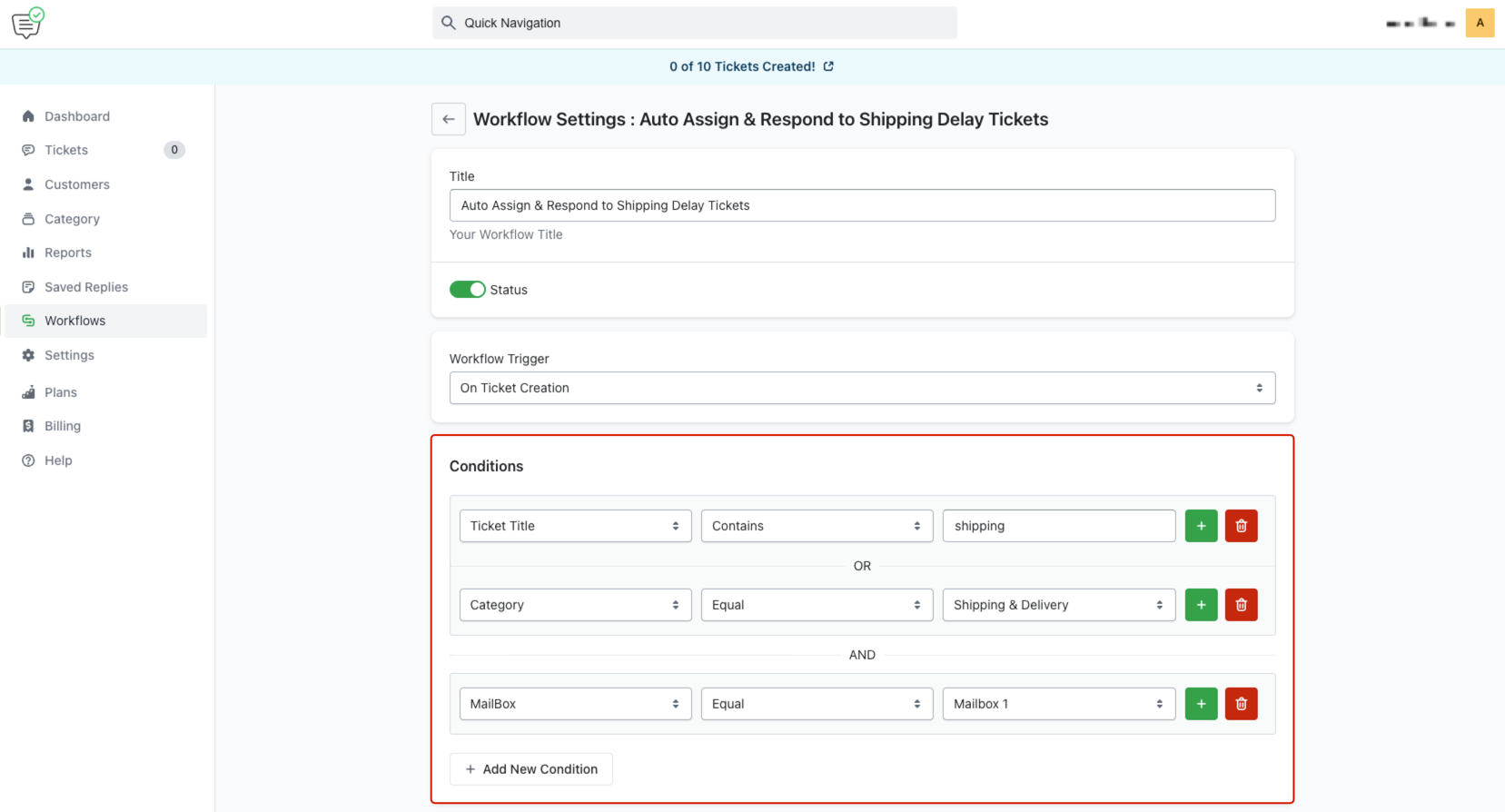Delete the Ticket Title condition row

1241,526
